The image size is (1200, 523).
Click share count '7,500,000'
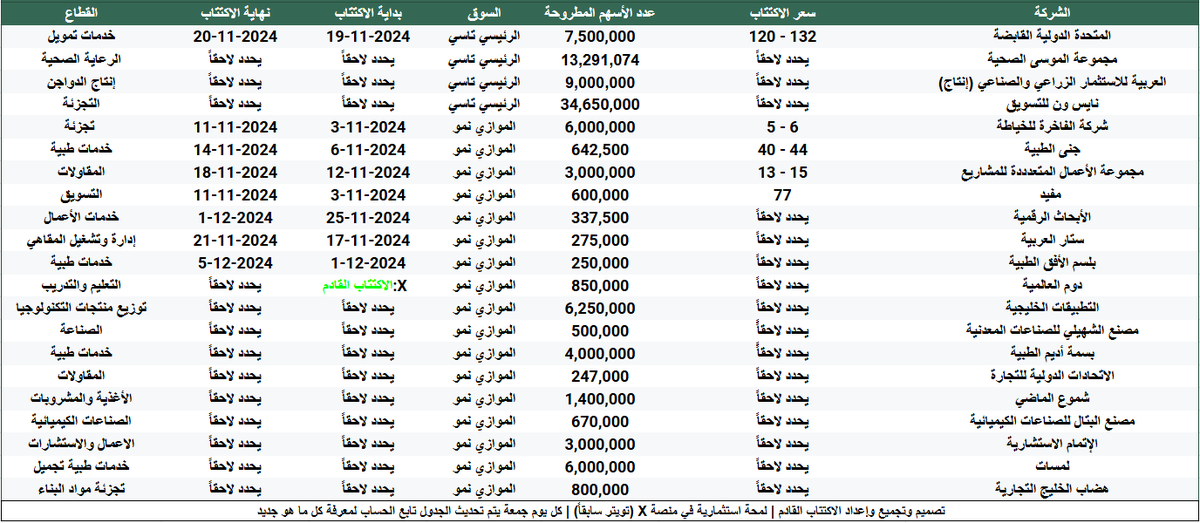(x=601, y=36)
